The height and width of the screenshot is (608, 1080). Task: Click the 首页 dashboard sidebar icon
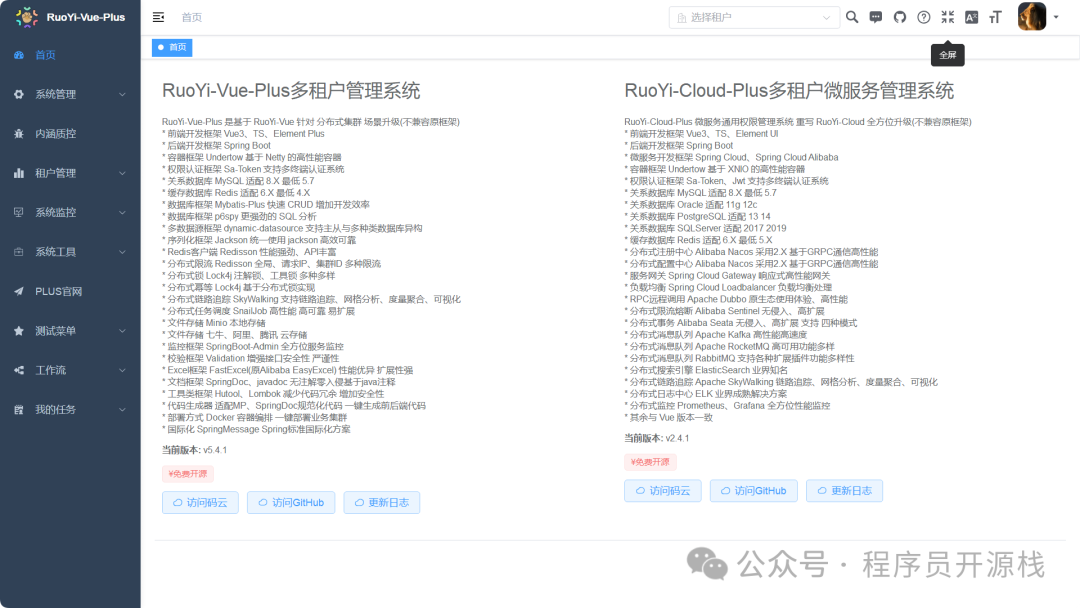(19, 55)
